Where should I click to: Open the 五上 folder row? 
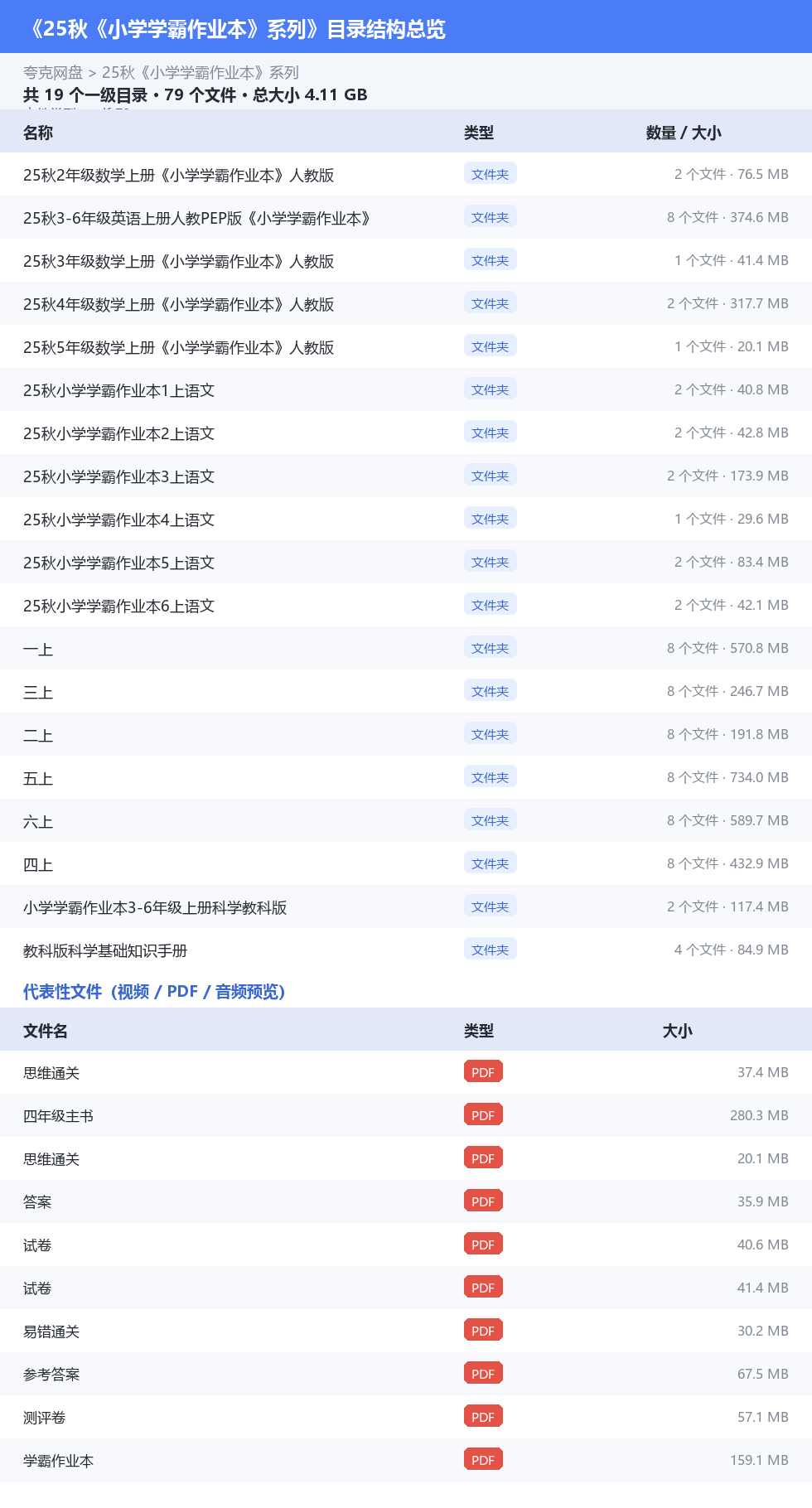406,778
